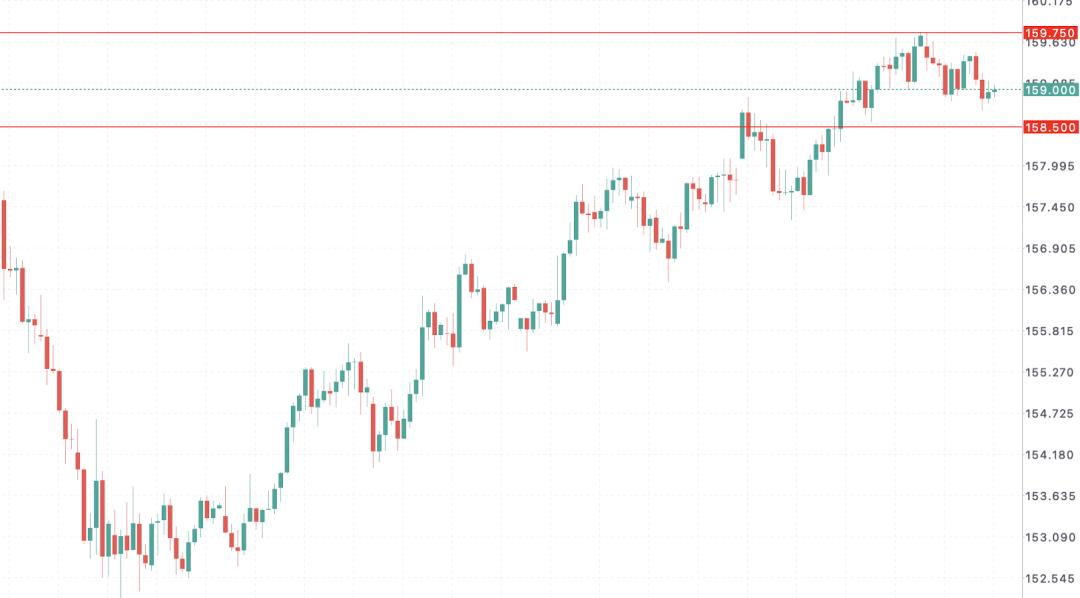Image resolution: width=1080 pixels, height=598 pixels.
Task: Click the 160.175 price axis label
Action: (1050, 3)
